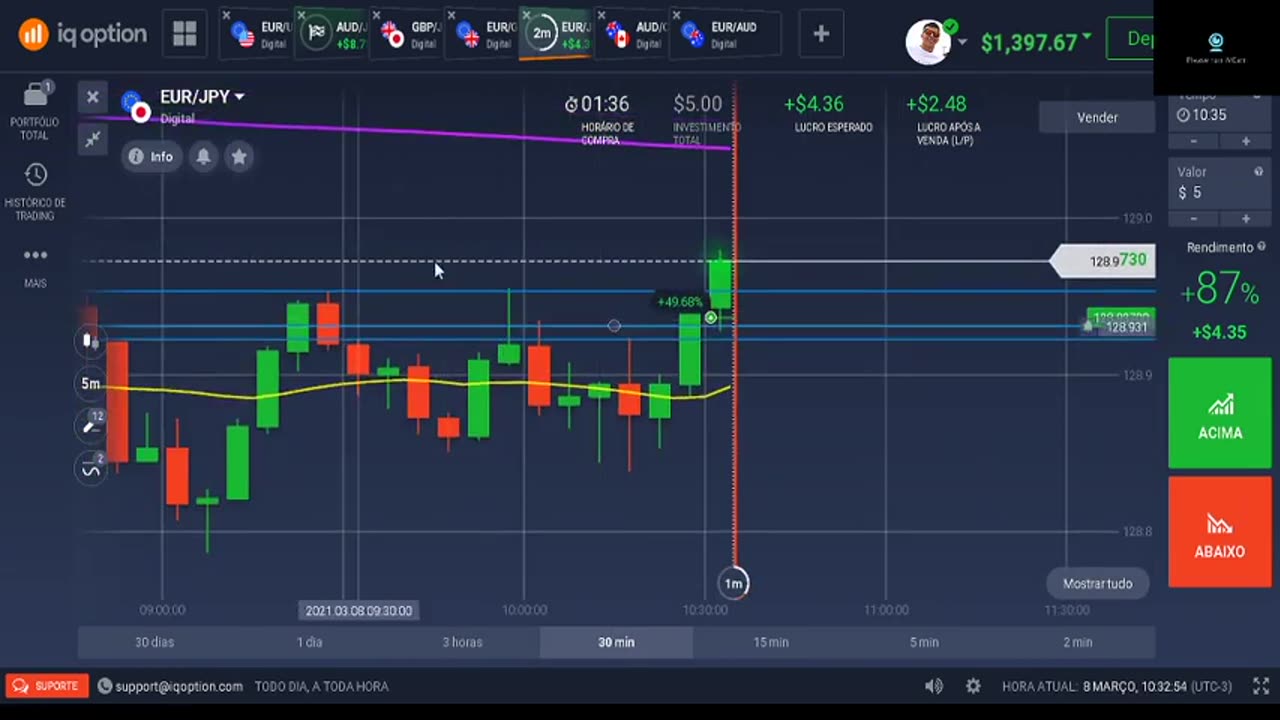Open profile avatar menu
This screenshot has height=720, width=1280.
[928, 42]
